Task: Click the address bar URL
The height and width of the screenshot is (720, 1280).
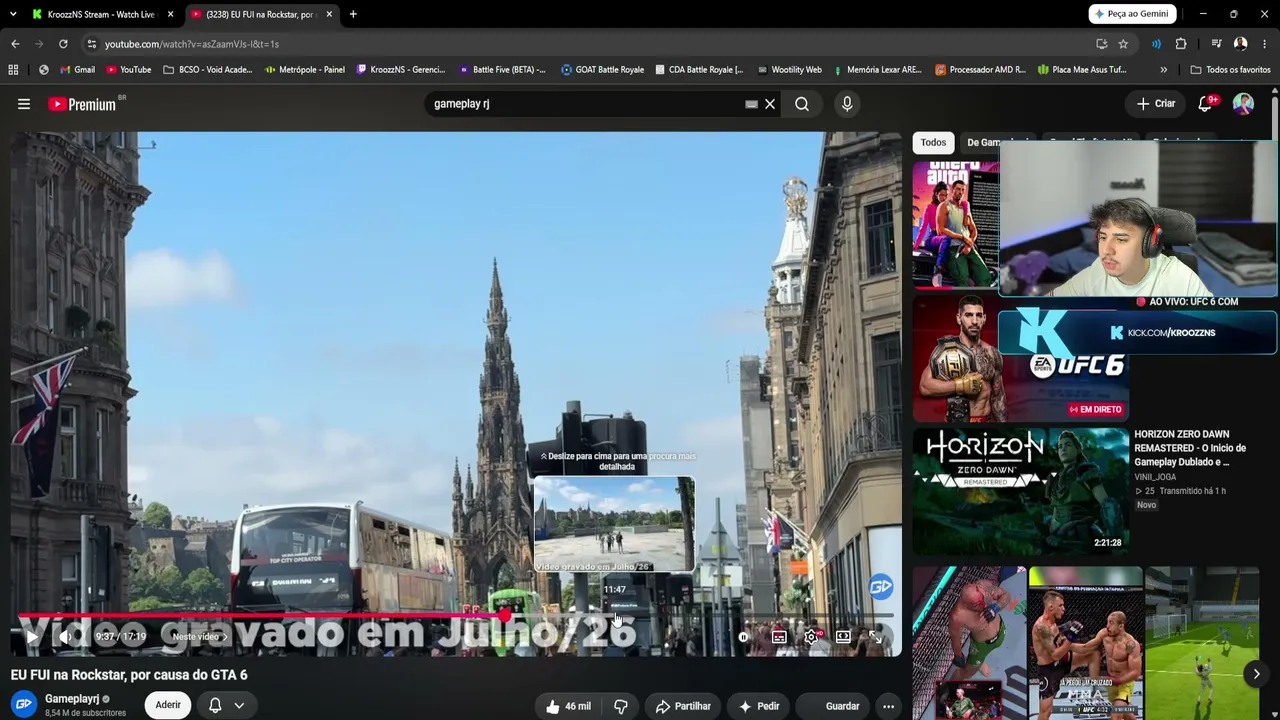Action: 192,44
